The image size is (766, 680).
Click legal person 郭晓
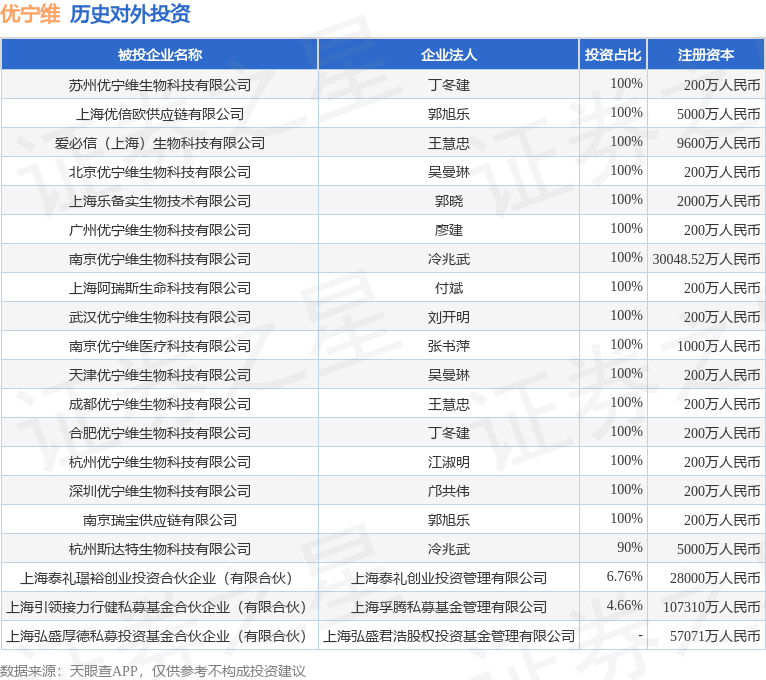click(448, 201)
